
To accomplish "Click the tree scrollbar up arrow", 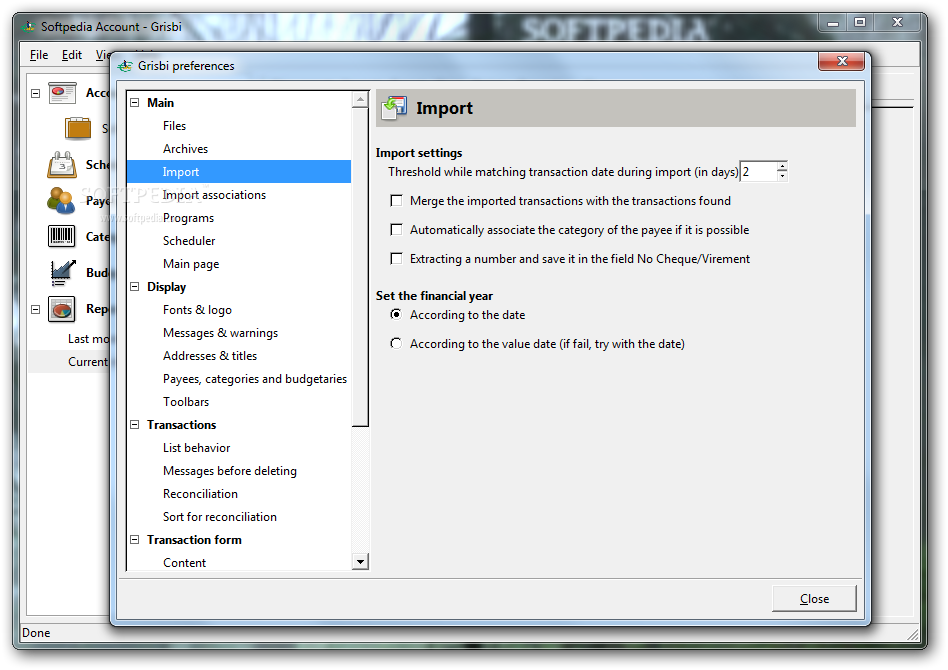I will (x=360, y=100).
